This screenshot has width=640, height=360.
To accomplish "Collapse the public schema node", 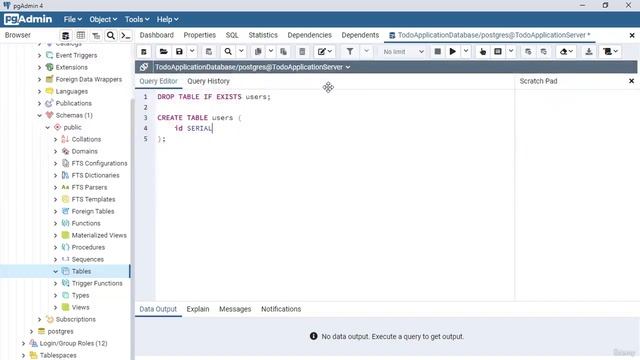I will 47,127.
